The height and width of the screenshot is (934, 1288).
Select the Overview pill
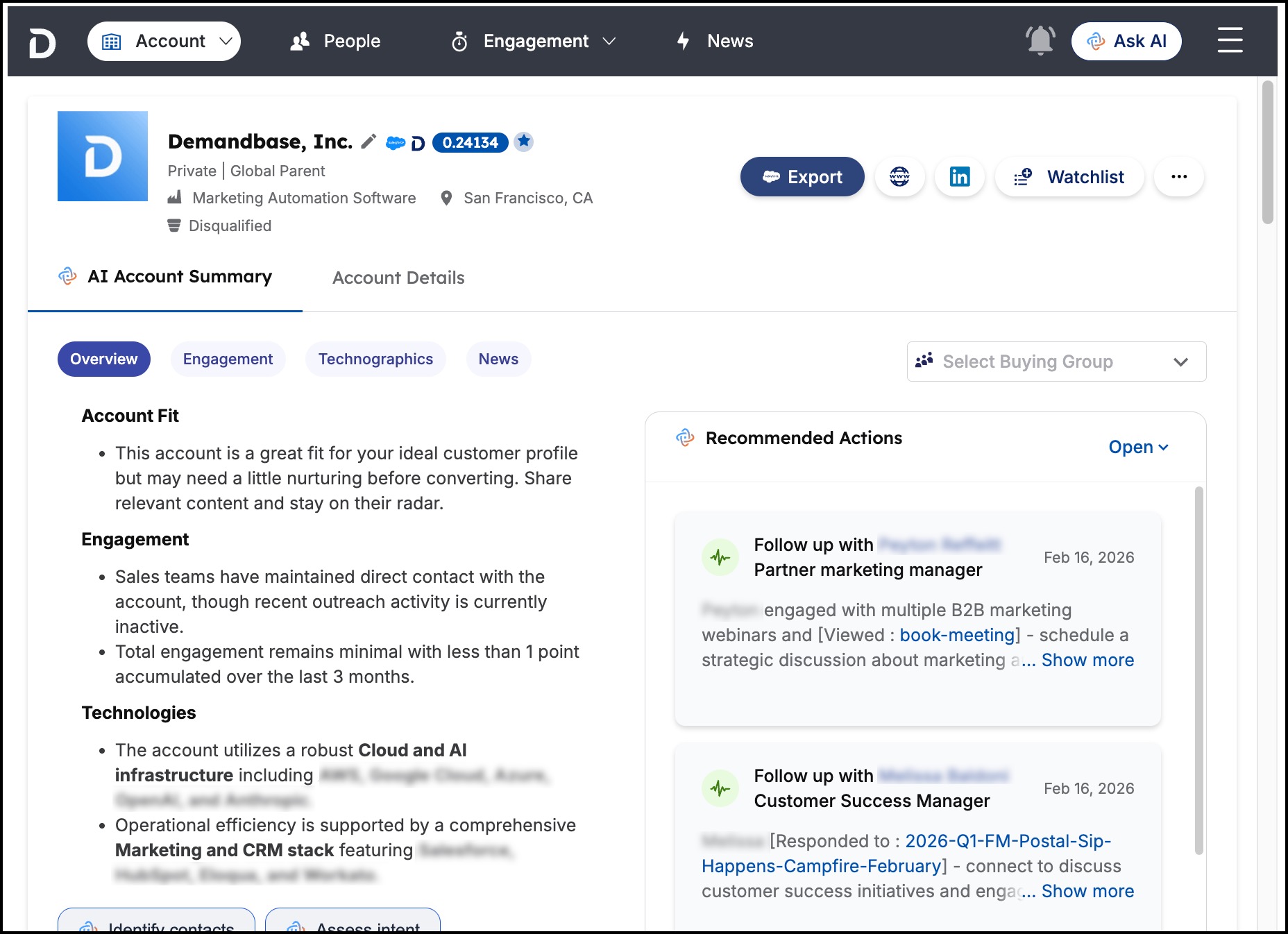click(x=104, y=359)
